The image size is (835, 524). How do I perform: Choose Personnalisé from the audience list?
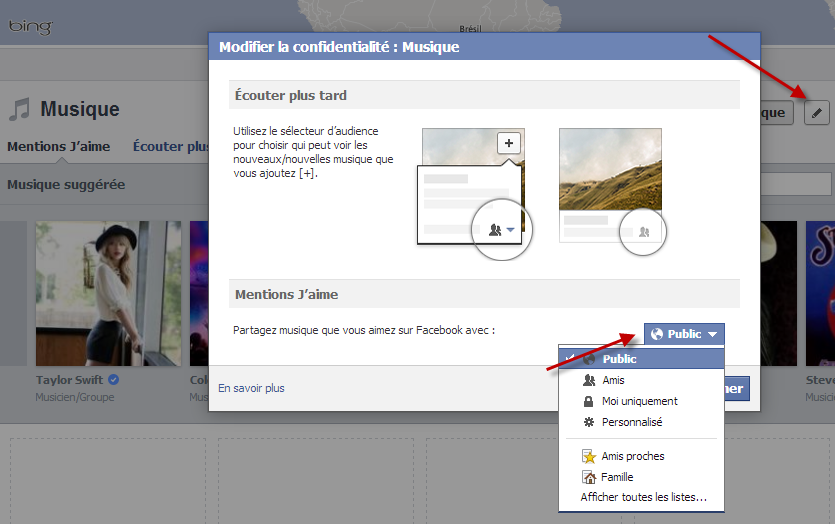[631, 422]
